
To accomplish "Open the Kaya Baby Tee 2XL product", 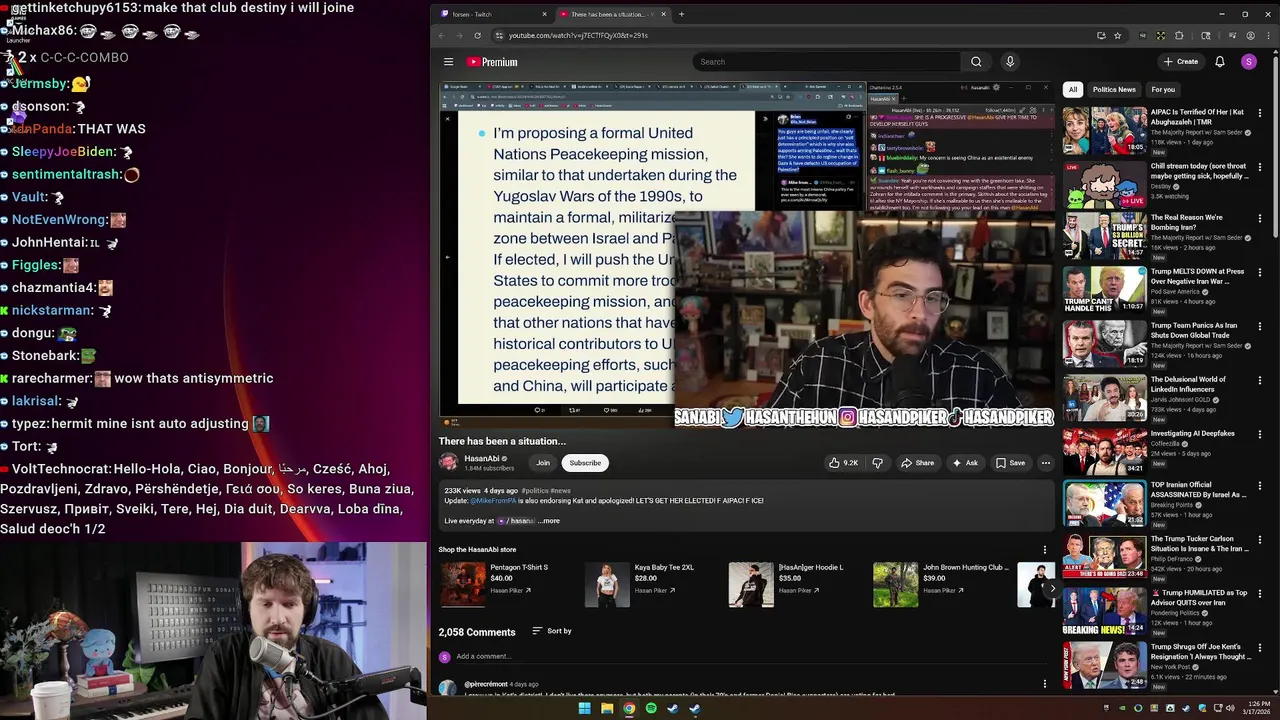I will (x=639, y=584).
